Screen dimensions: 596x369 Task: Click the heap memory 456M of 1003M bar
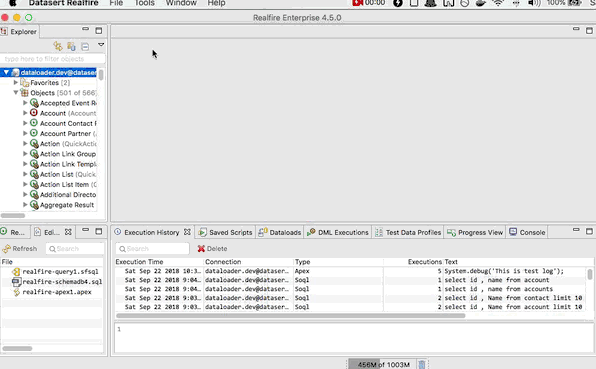[x=383, y=364]
